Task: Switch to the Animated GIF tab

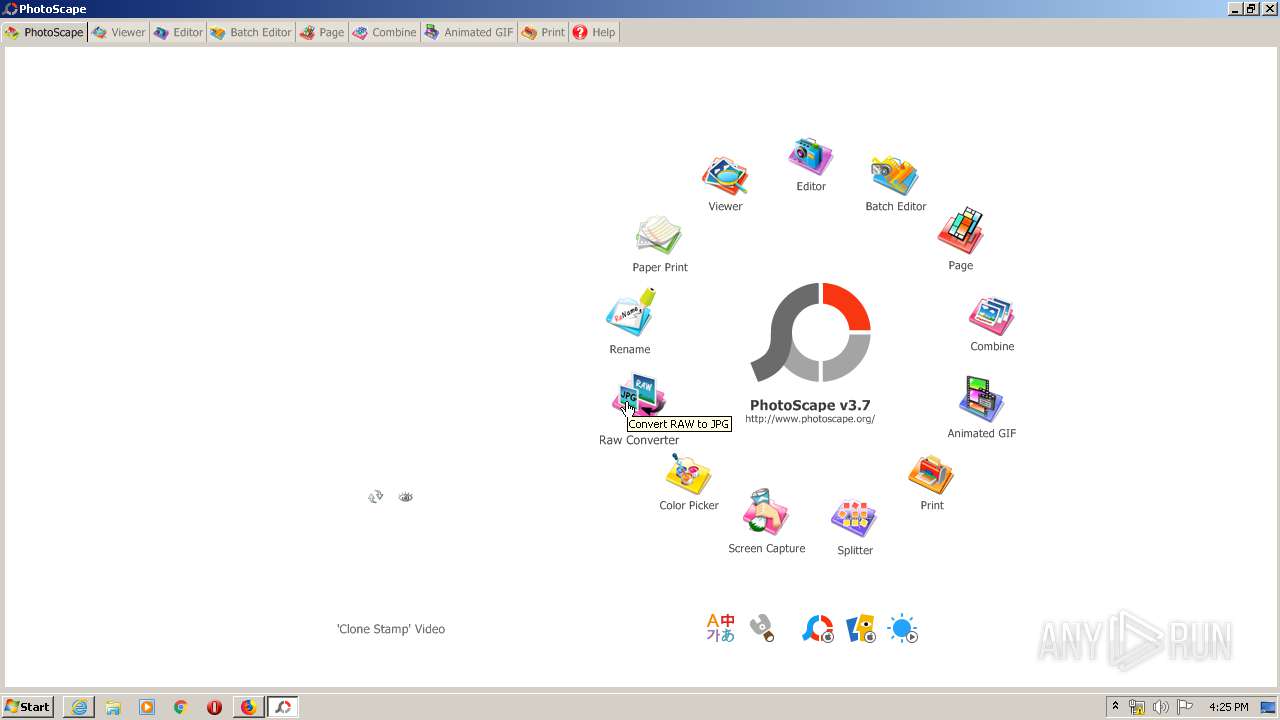Action: (469, 32)
